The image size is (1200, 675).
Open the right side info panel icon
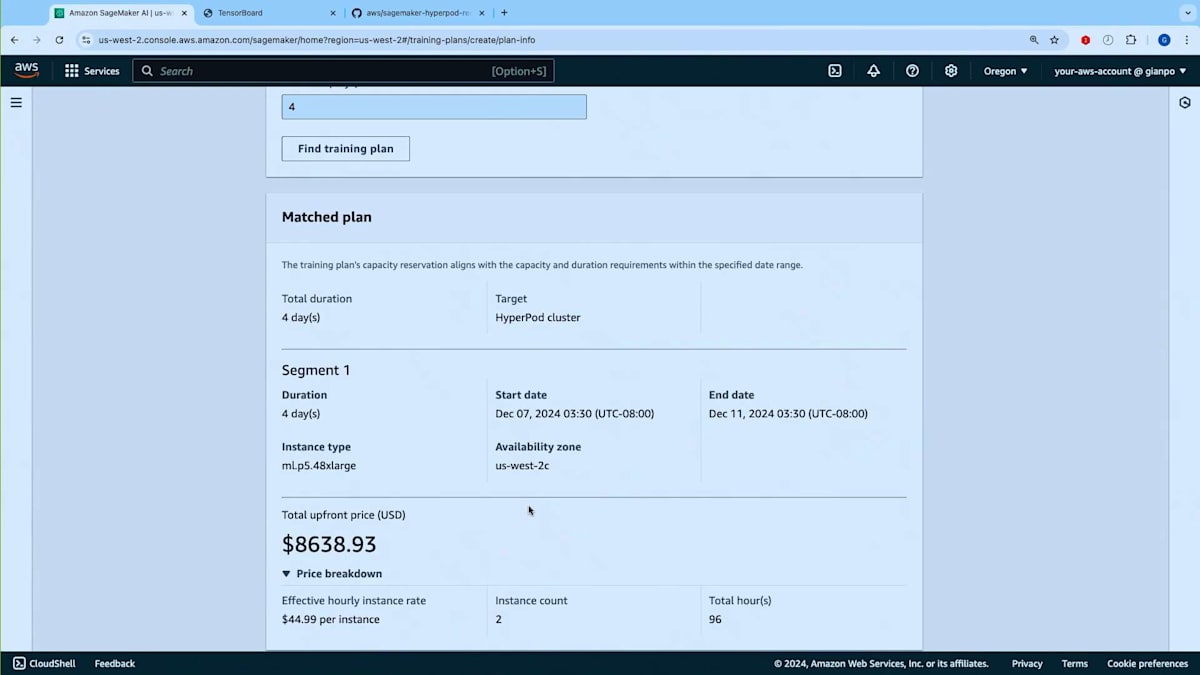(1185, 102)
